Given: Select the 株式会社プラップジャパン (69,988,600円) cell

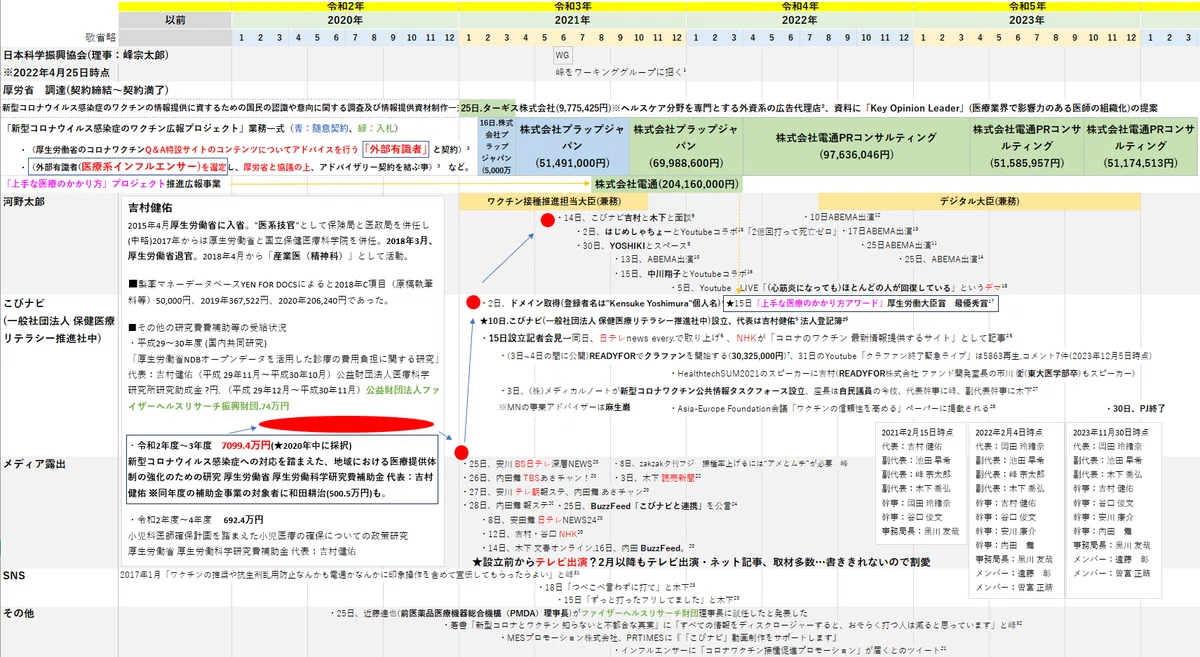Looking at the screenshot, I should (x=687, y=145).
